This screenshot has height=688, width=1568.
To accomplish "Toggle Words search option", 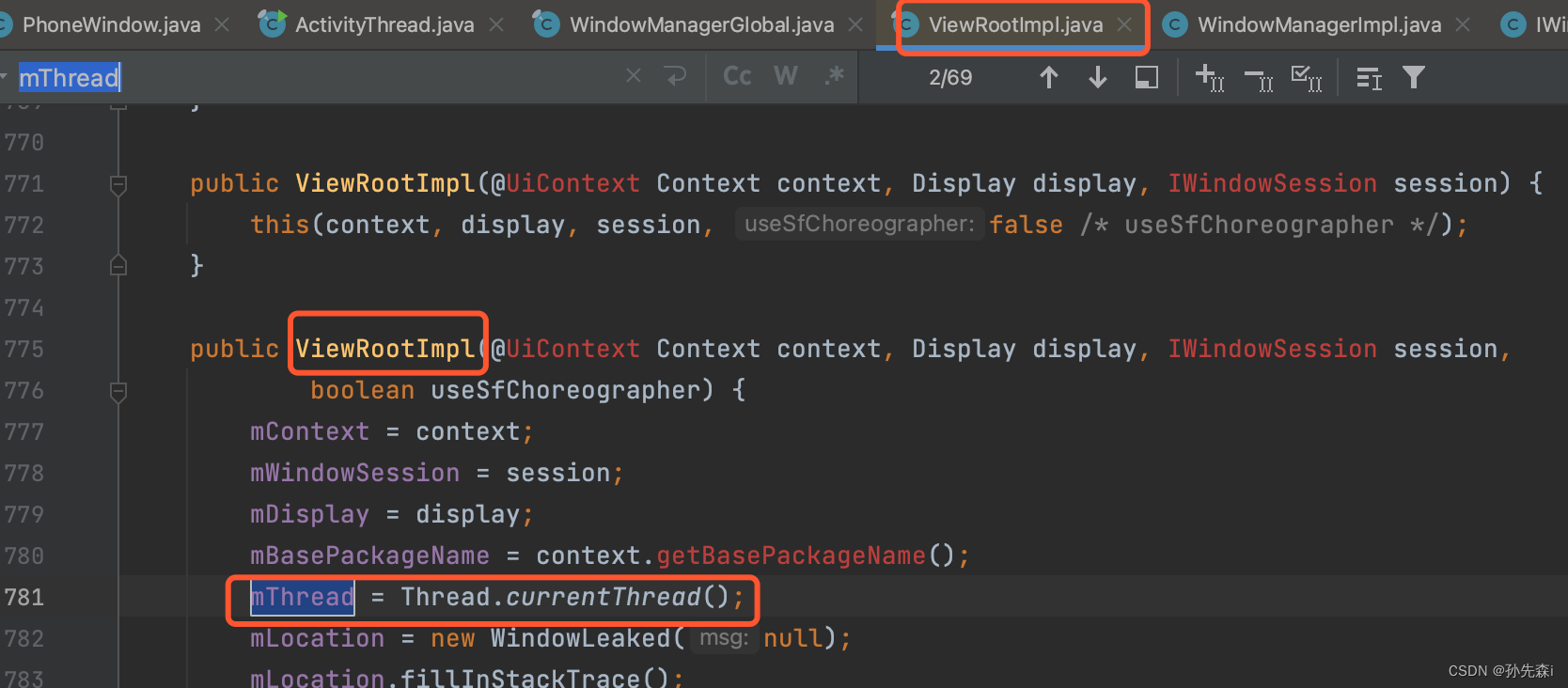I will click(x=786, y=76).
